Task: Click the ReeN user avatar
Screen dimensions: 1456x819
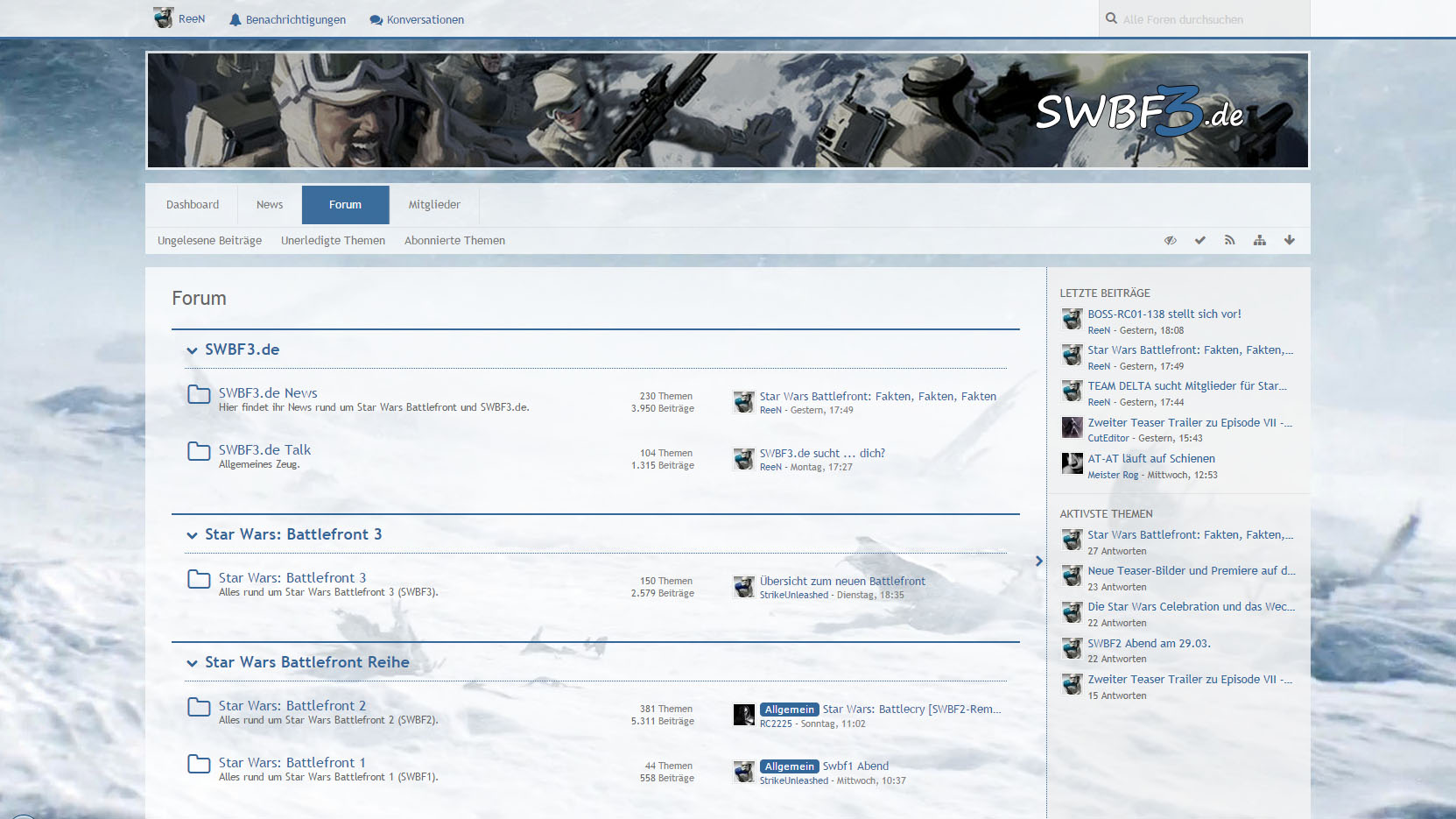Action: point(163,18)
